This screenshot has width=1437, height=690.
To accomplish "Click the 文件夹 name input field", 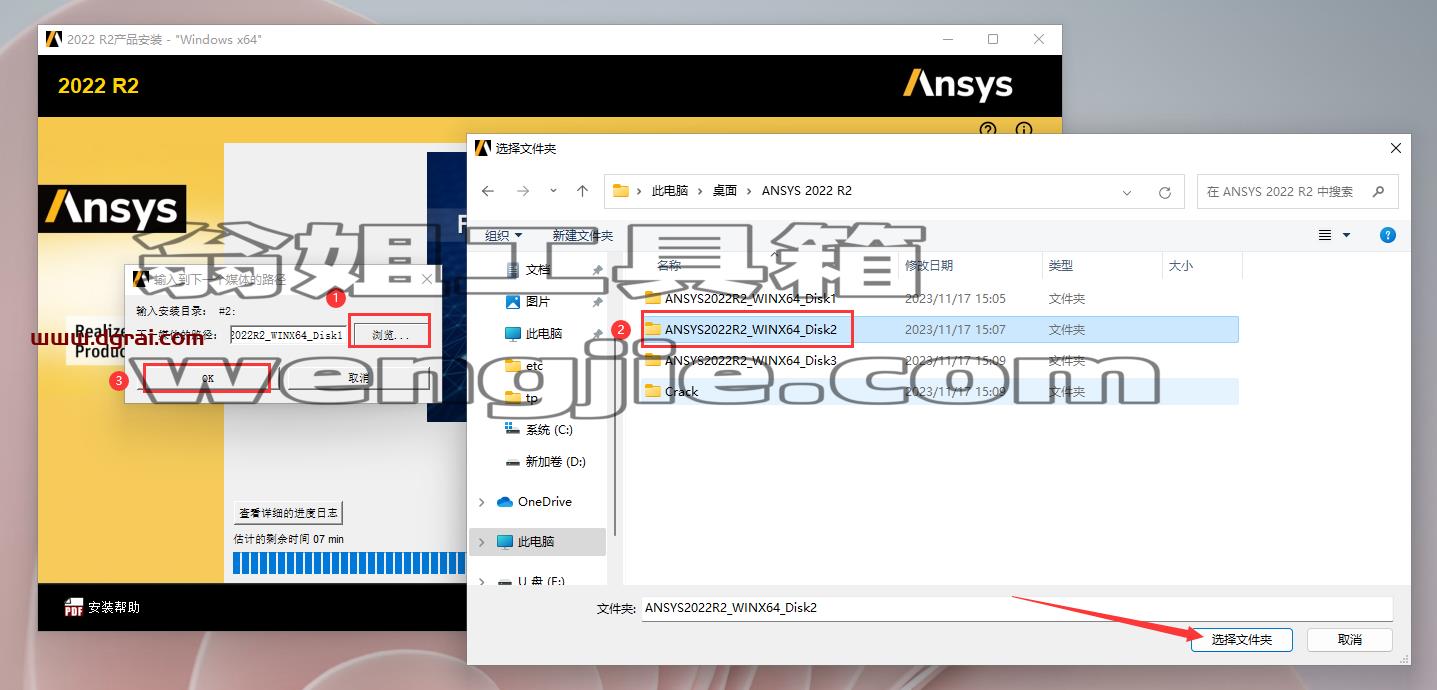I will (1016, 608).
